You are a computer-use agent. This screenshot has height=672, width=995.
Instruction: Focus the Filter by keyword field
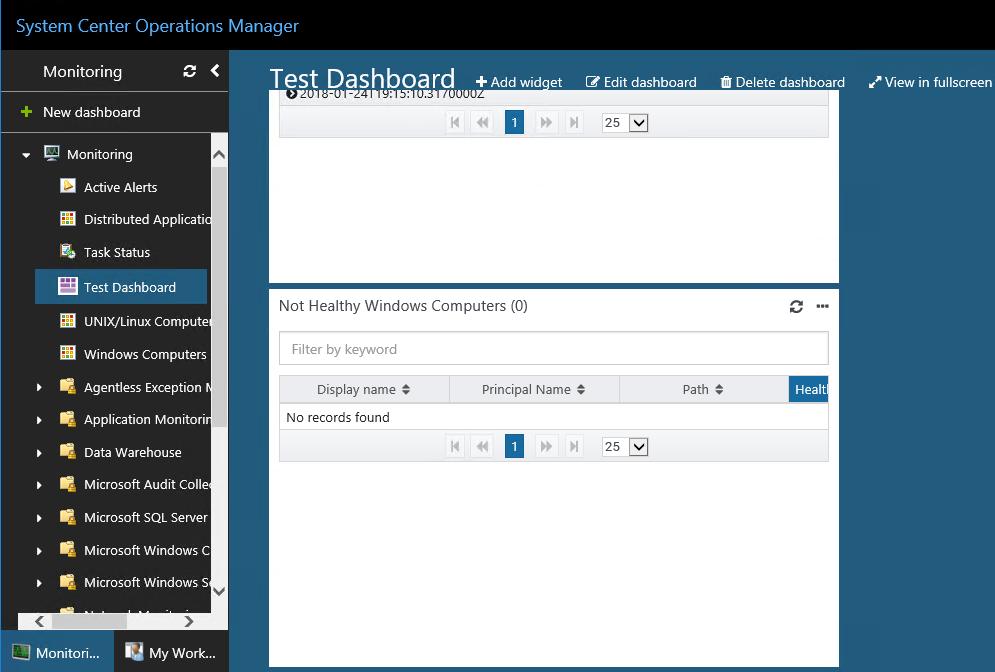pos(554,348)
